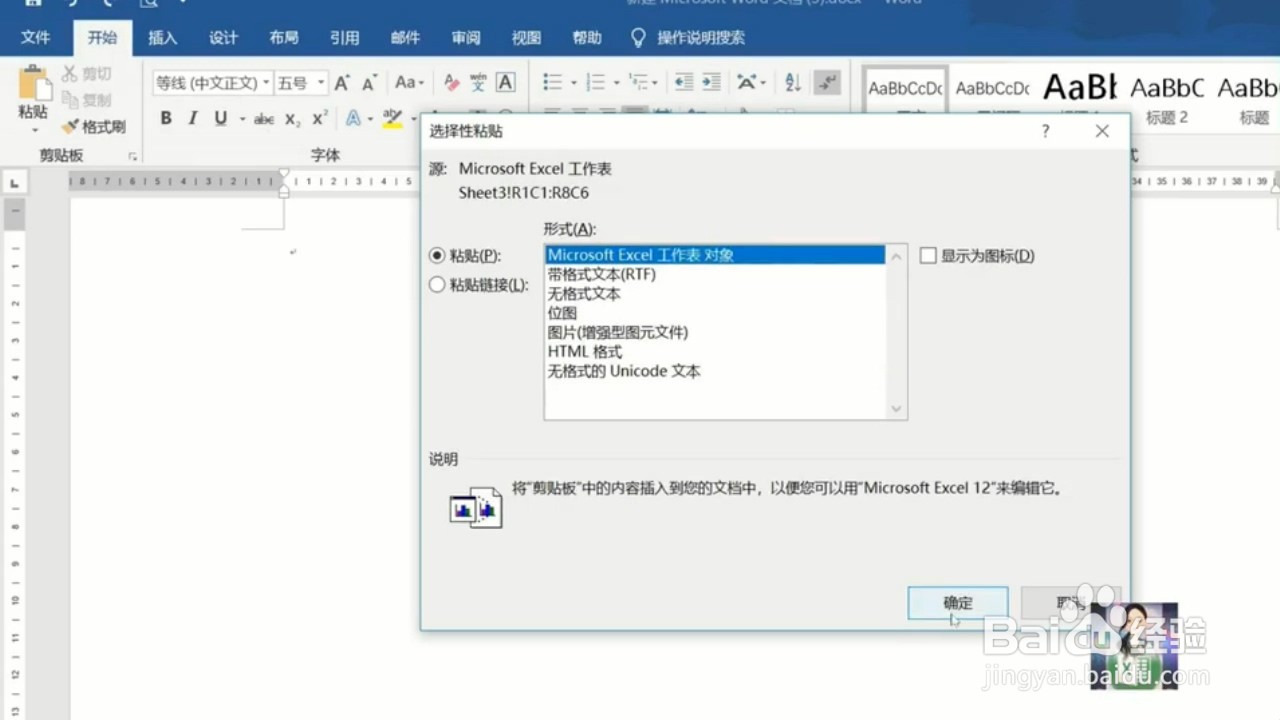Image resolution: width=1280 pixels, height=720 pixels.
Task: Click the lightbulb Tell Me search icon
Action: (x=638, y=37)
